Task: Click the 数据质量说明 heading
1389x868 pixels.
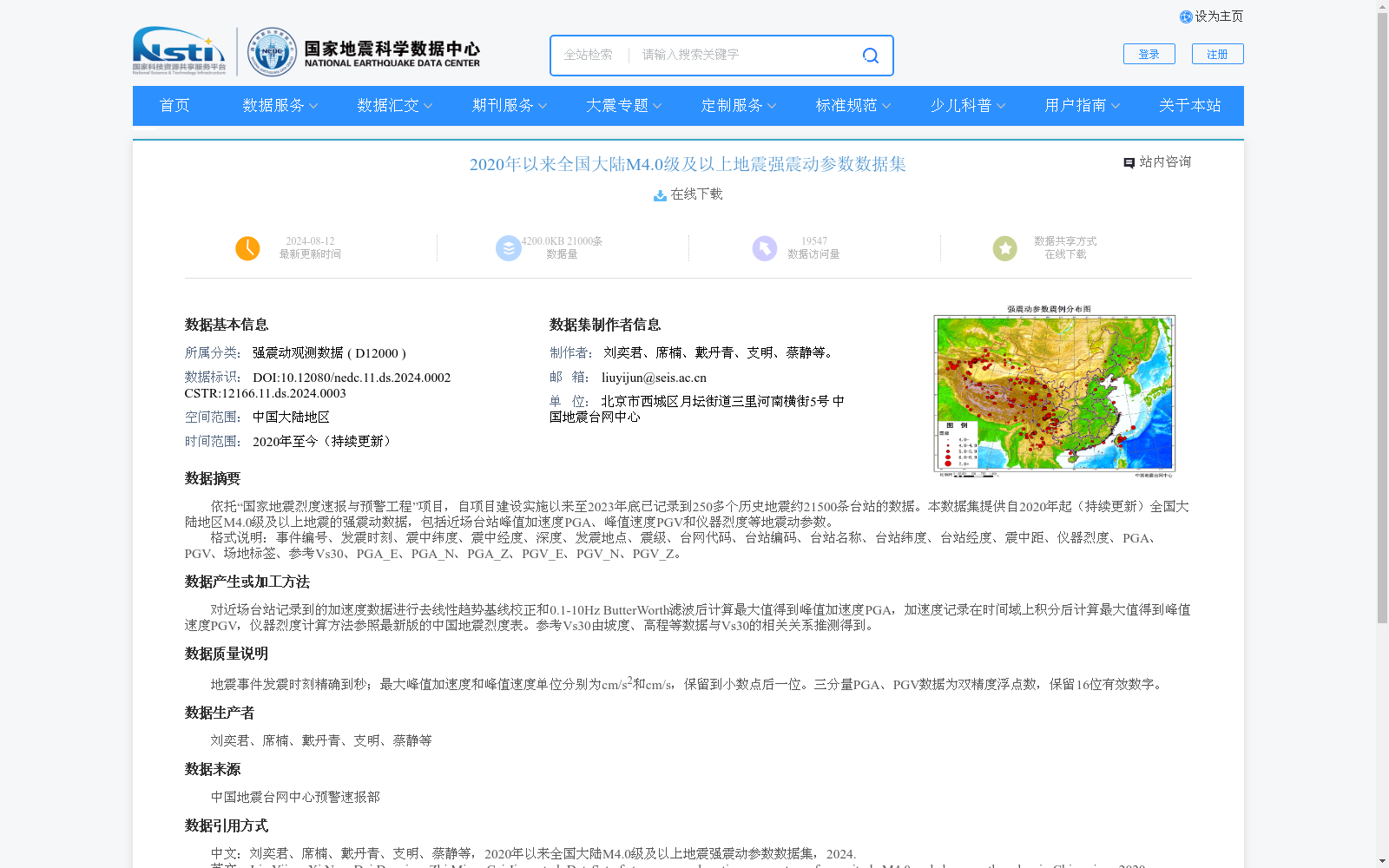Action: 227,654
